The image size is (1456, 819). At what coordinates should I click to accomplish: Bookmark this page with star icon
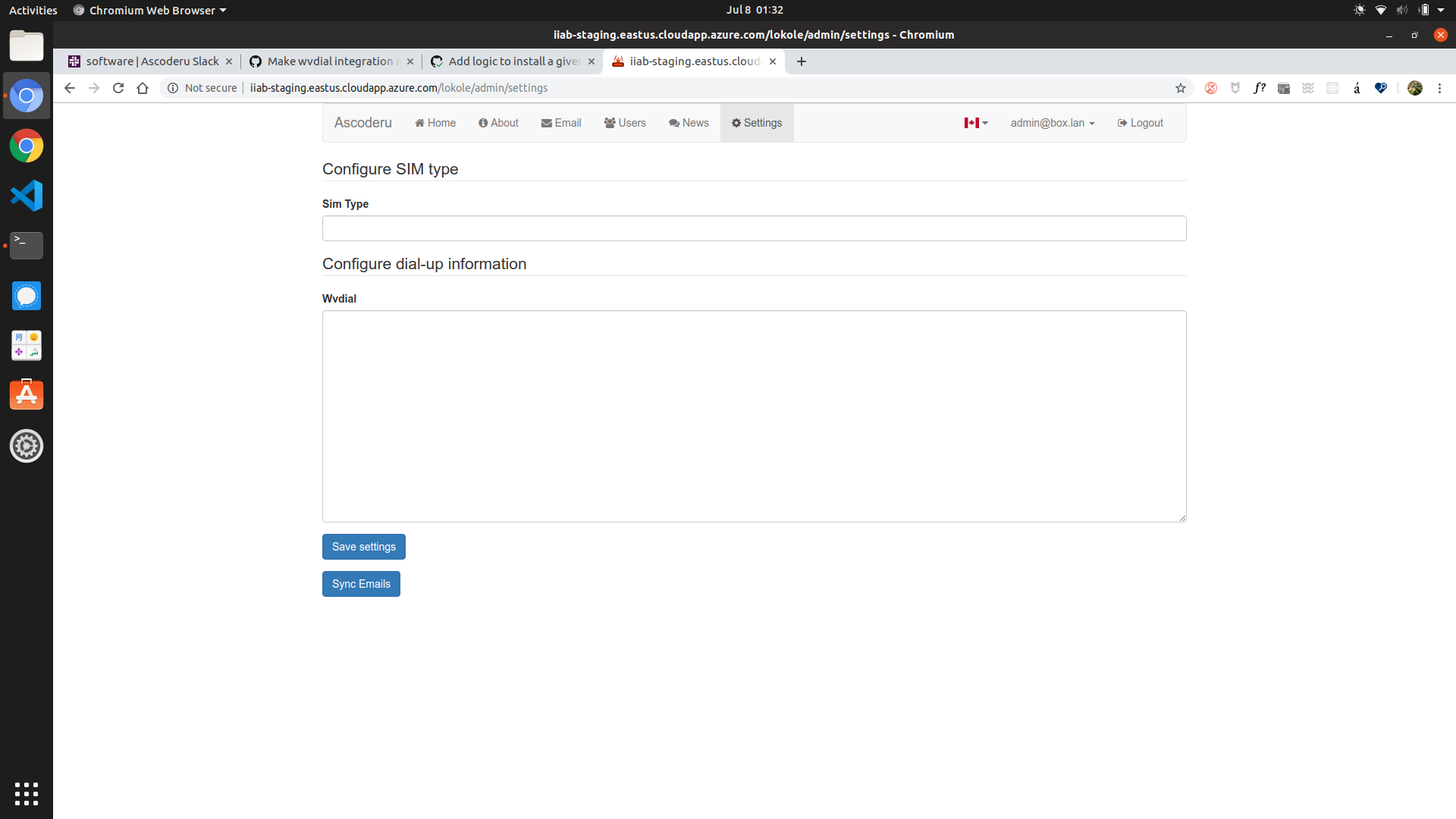pos(1181,88)
